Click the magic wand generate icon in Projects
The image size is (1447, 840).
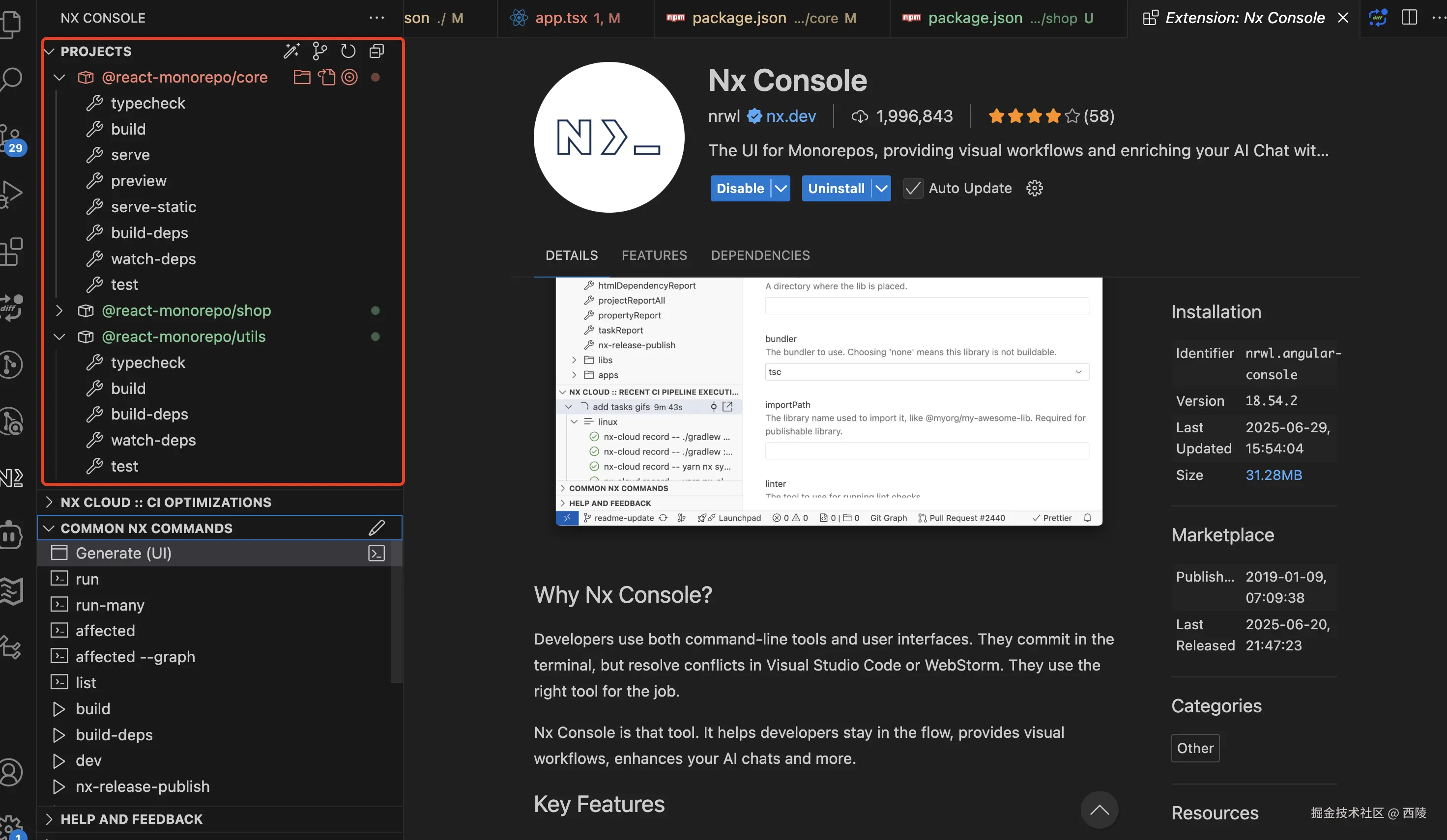(x=291, y=51)
